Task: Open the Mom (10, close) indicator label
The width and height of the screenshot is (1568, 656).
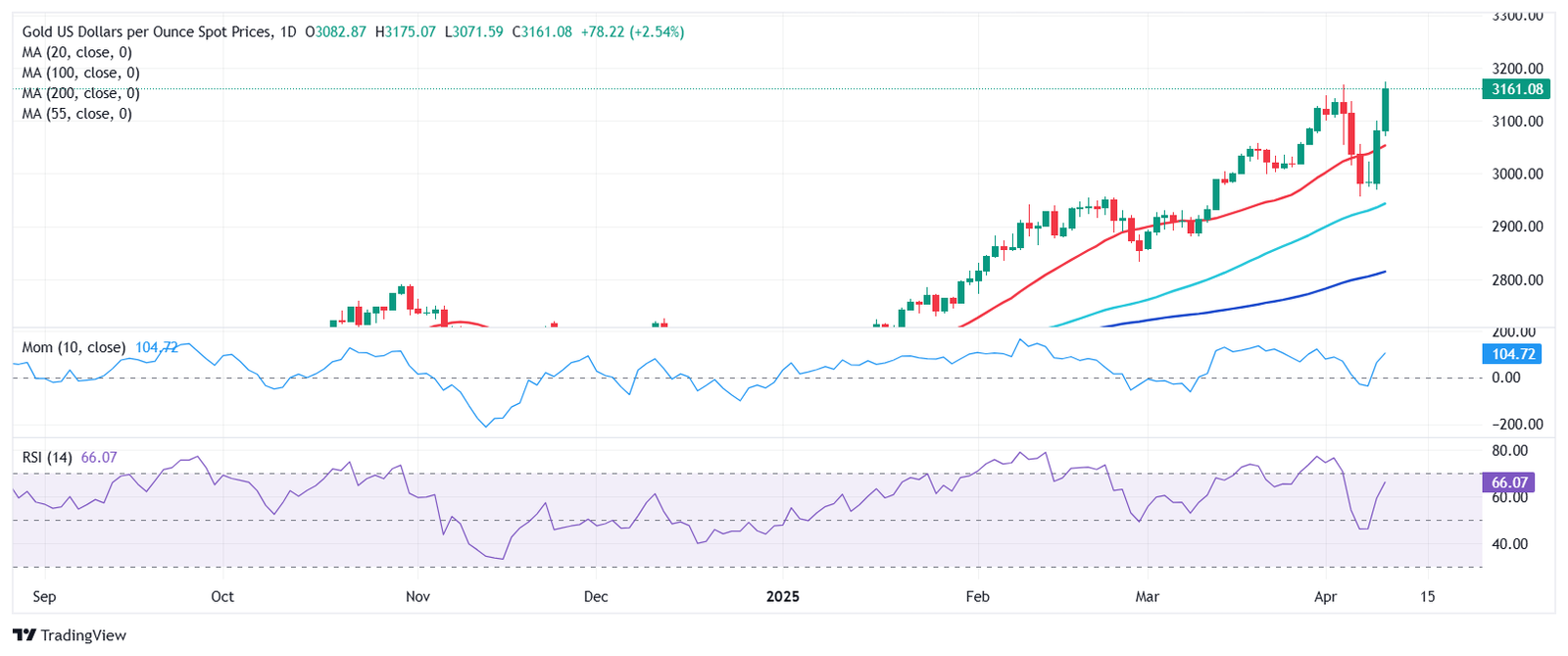Action: [x=73, y=347]
